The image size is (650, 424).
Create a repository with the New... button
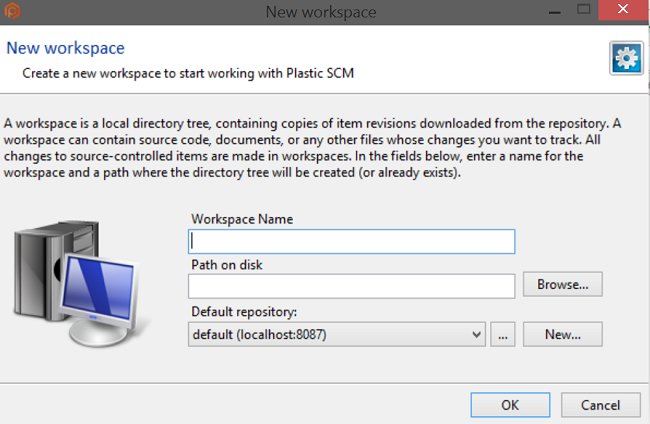pyautogui.click(x=562, y=334)
